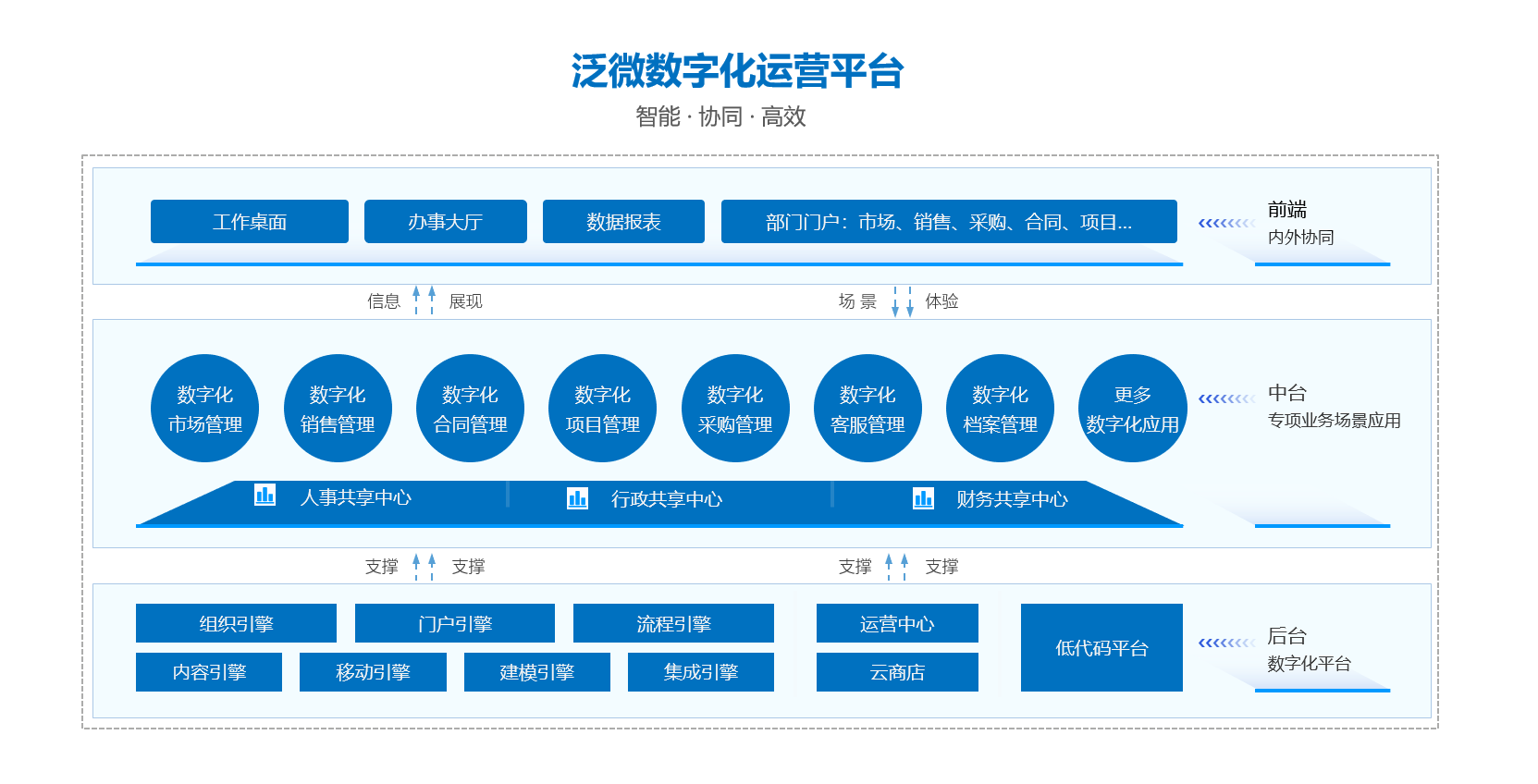
Task: Click the chevron arrows next to 前端
Action: point(1226,223)
